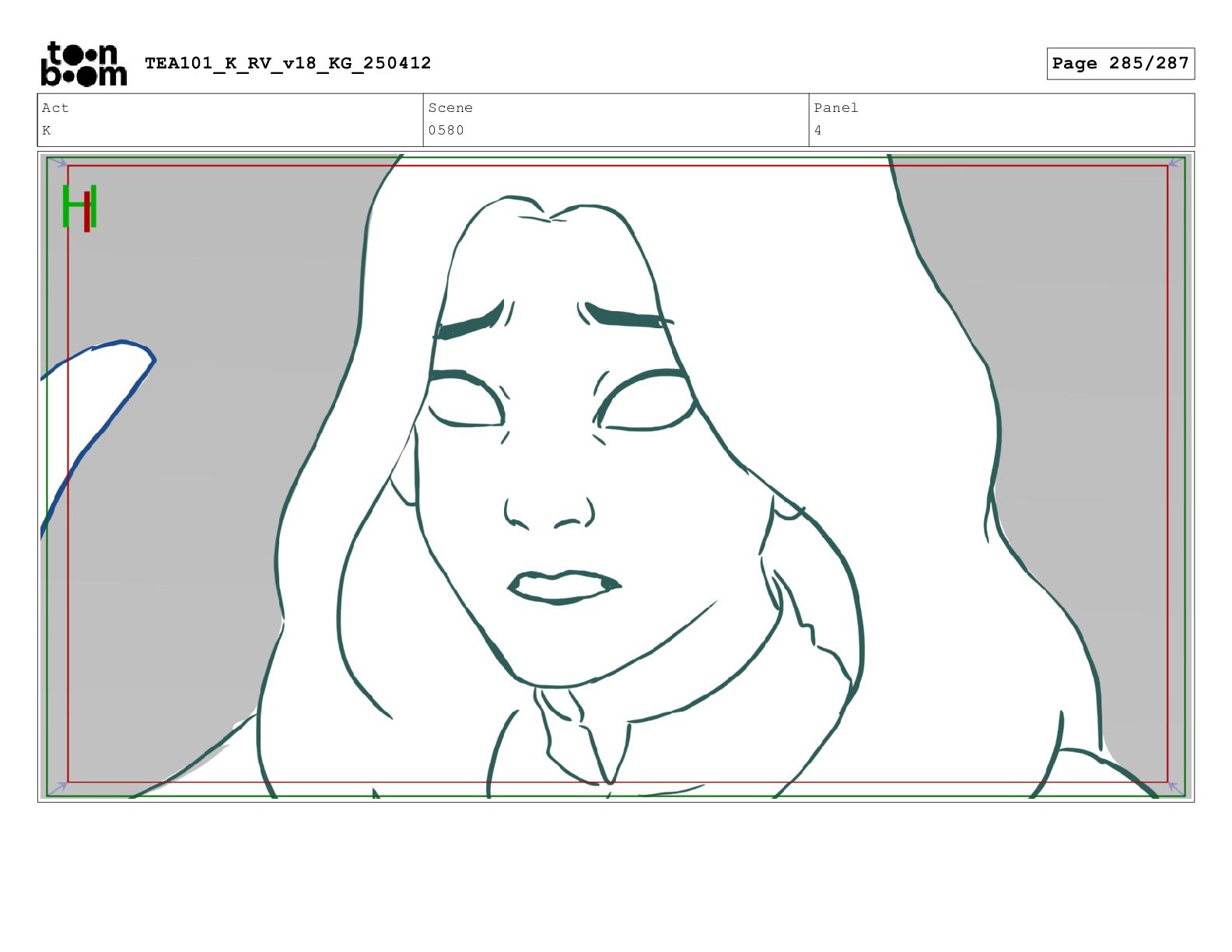This screenshot has width=1232, height=952.
Task: Click the Toon Boom logo
Action: pos(83,64)
